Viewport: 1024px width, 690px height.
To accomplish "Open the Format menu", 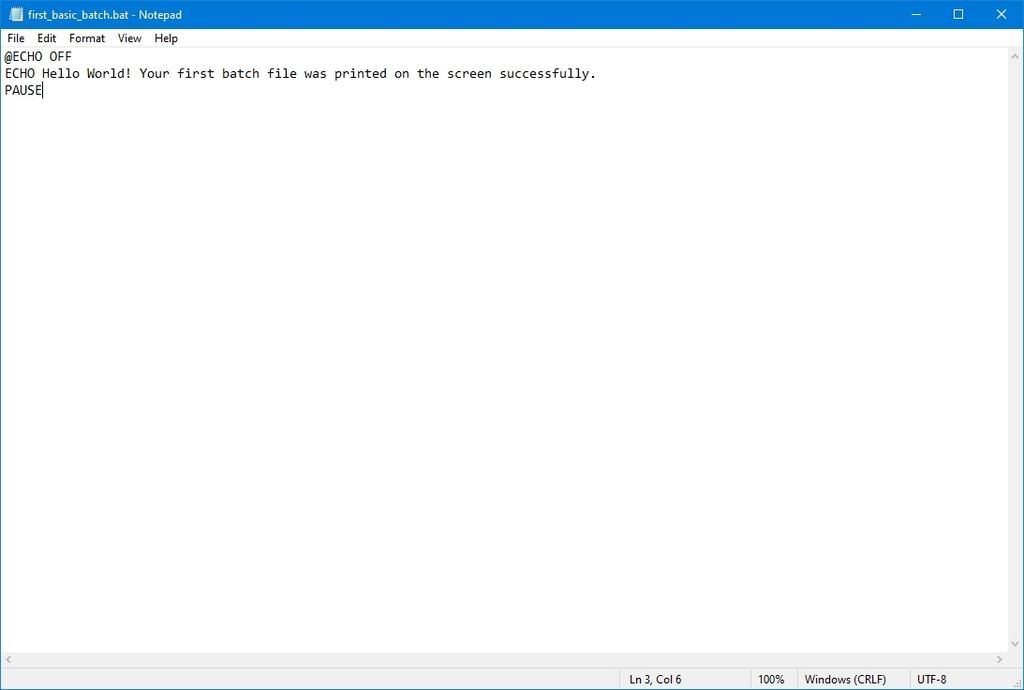I will pos(86,38).
